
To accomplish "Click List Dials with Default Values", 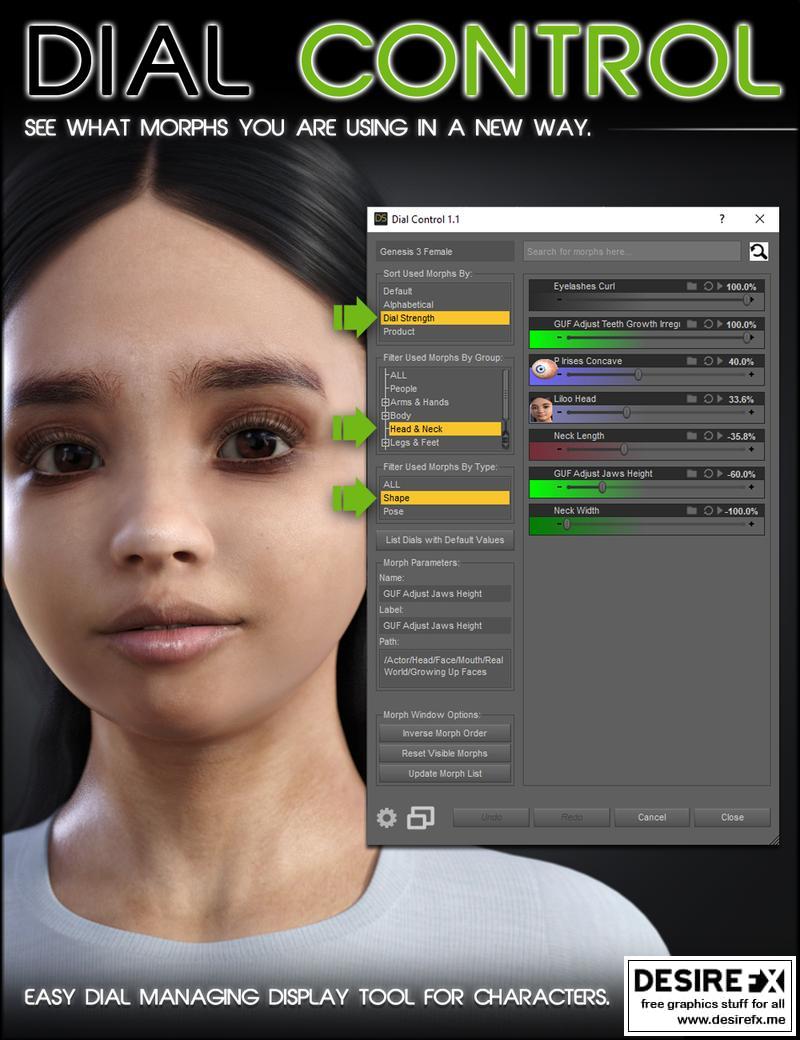I will 444,540.
